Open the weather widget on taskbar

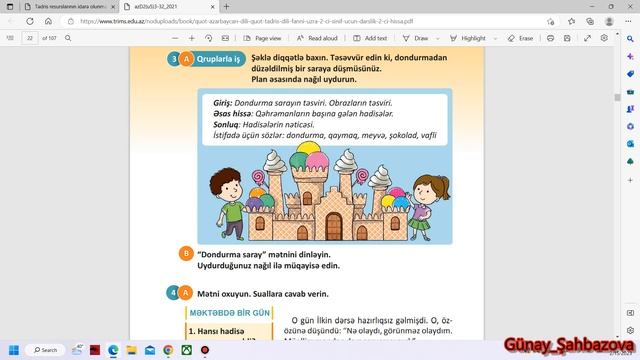pos(77,350)
